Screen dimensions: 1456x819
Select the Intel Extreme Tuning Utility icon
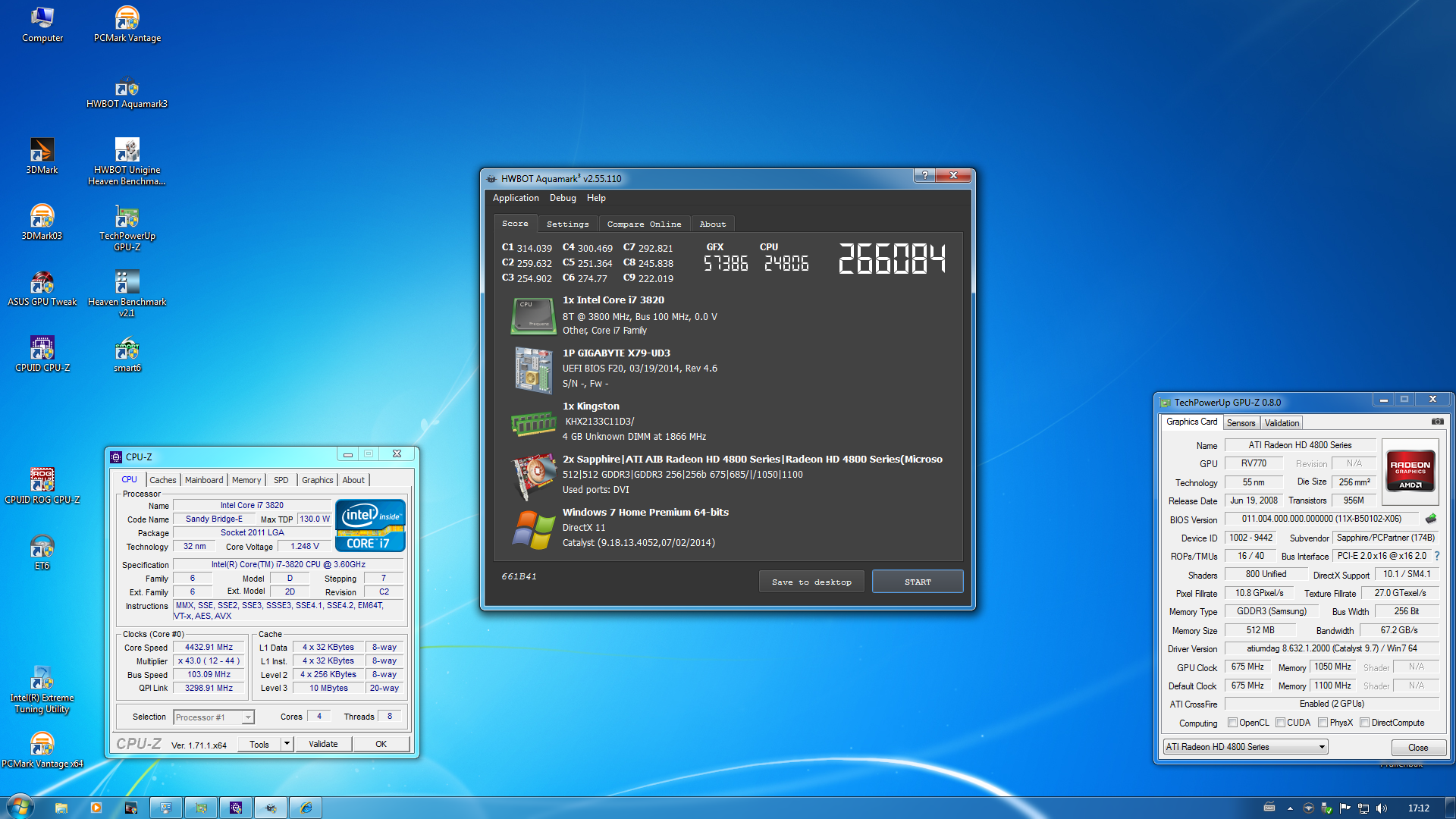point(42,689)
